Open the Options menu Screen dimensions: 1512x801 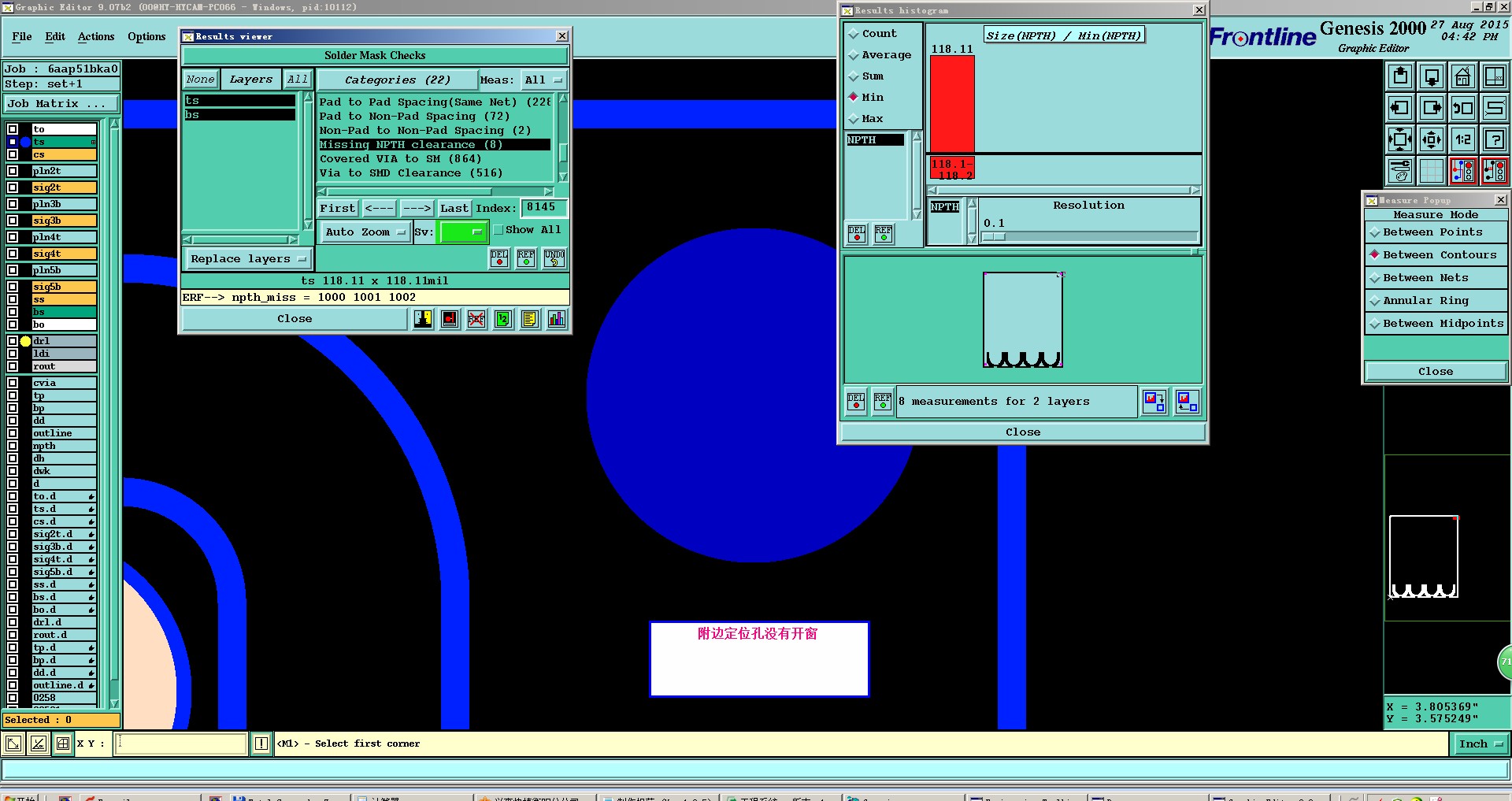[x=146, y=37]
